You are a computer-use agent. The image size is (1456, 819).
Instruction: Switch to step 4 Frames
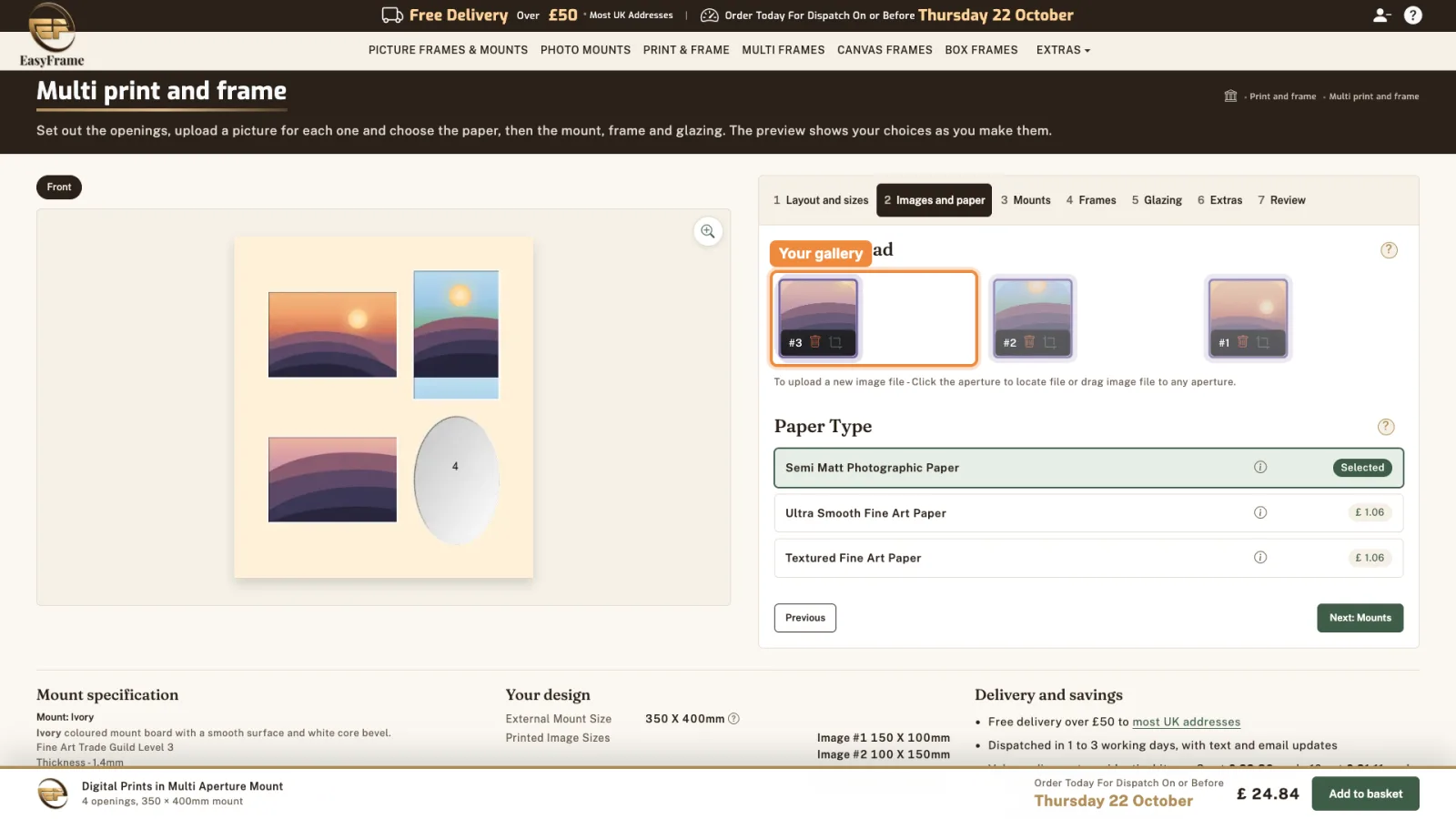pyautogui.click(x=1091, y=200)
